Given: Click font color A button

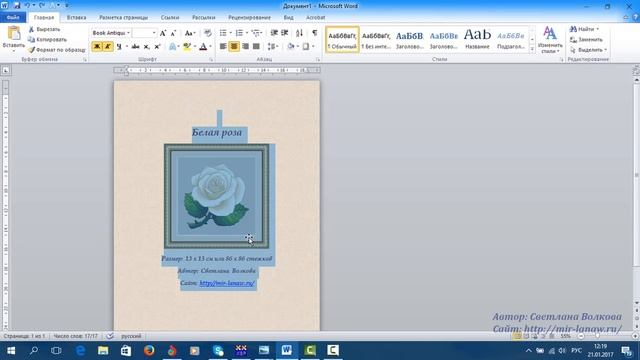Looking at the screenshot, I should [203, 47].
